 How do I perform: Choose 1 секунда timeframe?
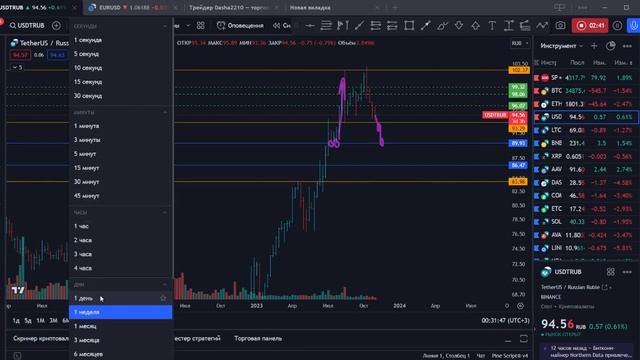(x=120, y=40)
